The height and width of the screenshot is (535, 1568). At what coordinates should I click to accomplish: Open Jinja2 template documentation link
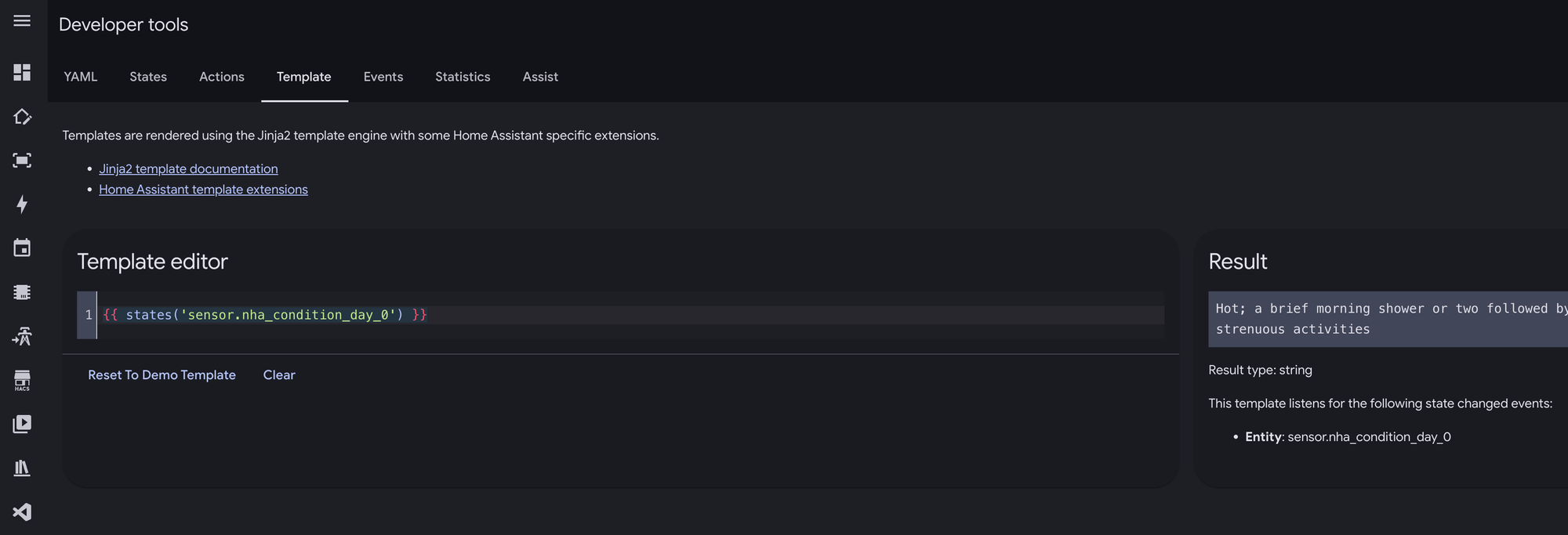(188, 169)
